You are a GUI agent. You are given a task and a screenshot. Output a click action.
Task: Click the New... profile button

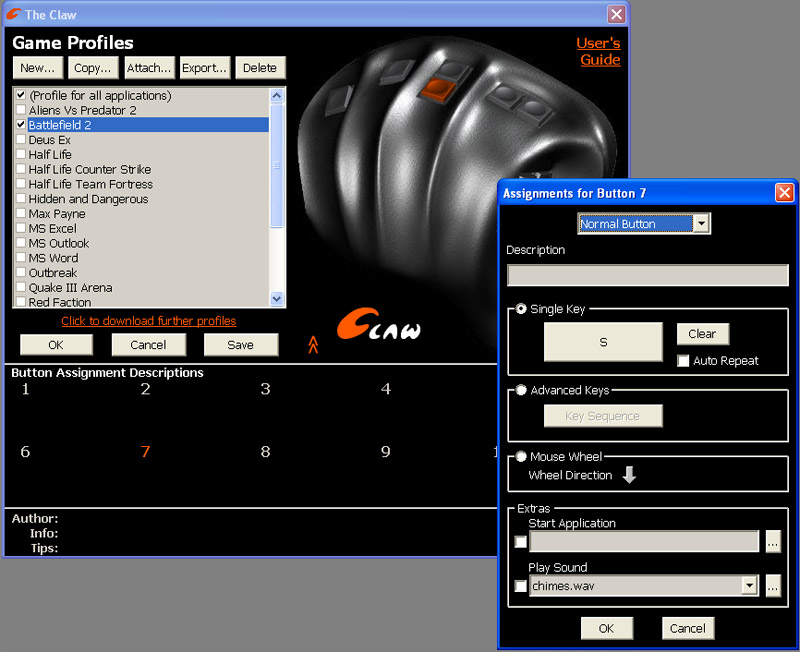[x=38, y=68]
